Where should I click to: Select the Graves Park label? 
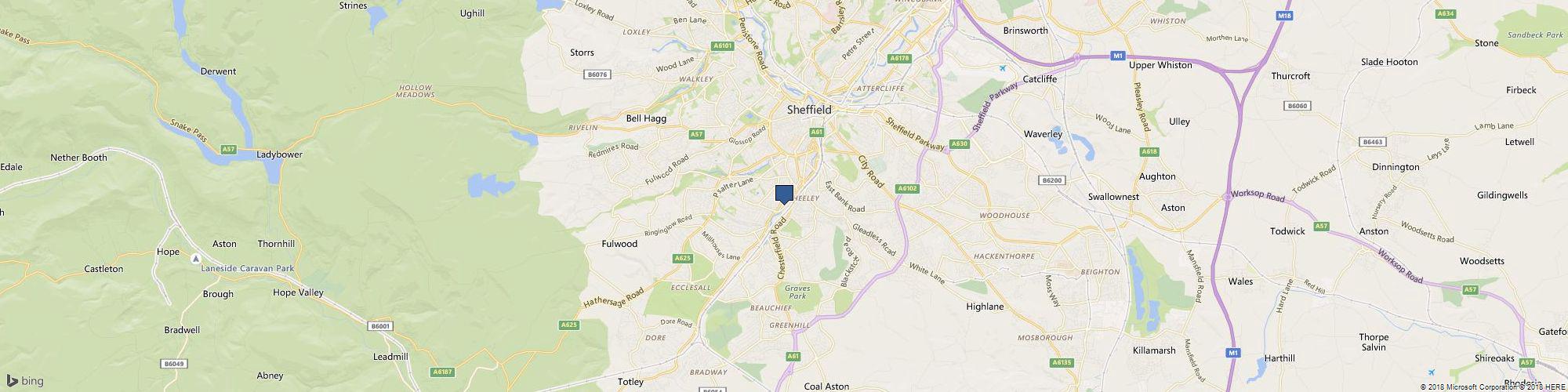click(x=797, y=292)
